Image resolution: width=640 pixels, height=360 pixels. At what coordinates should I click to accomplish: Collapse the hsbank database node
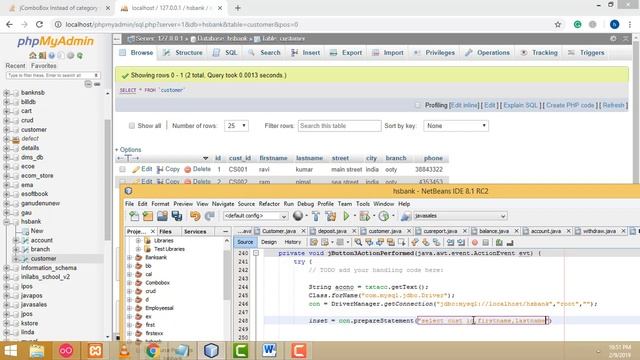coord(6,222)
